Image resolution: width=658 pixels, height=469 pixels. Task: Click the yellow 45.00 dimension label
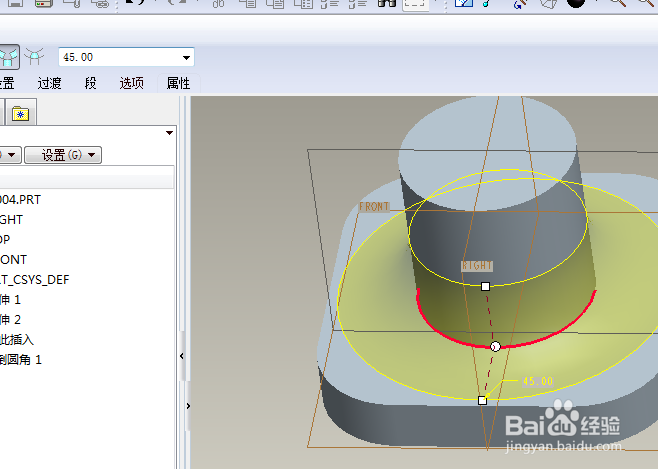pyautogui.click(x=538, y=381)
